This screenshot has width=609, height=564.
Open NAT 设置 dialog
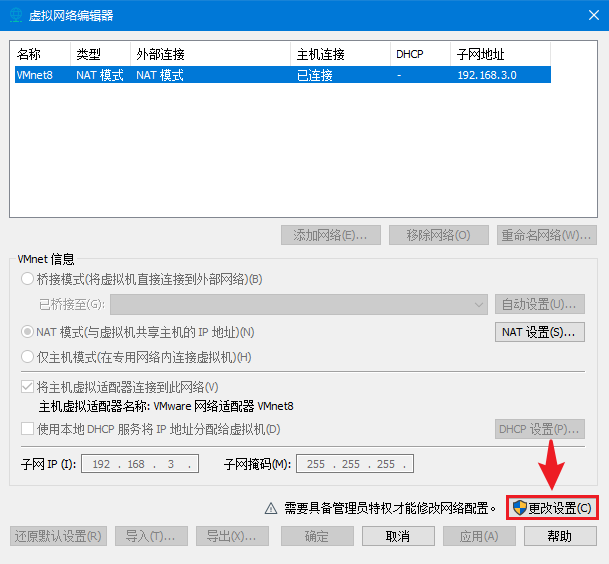(x=540, y=332)
